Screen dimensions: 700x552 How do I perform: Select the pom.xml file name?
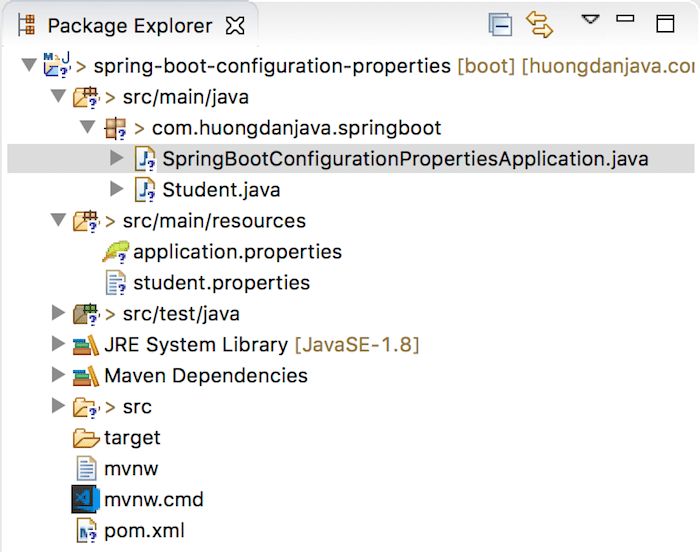pyautogui.click(x=144, y=531)
